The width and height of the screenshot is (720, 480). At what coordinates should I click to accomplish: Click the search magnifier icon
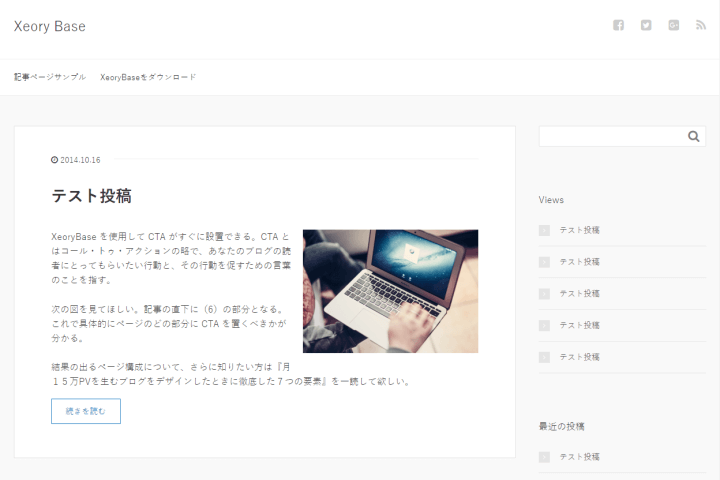click(693, 136)
